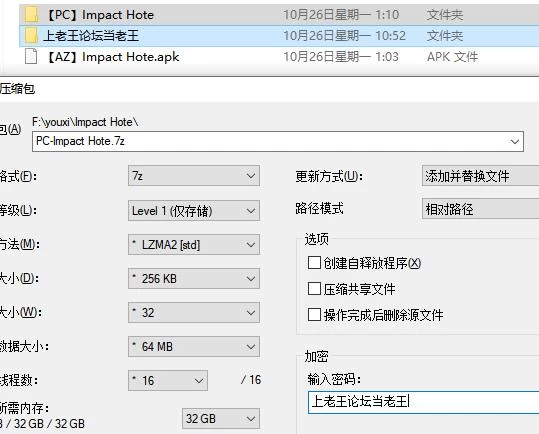Select the 【AZ】Impact Hote.apk file icon

tap(31, 56)
